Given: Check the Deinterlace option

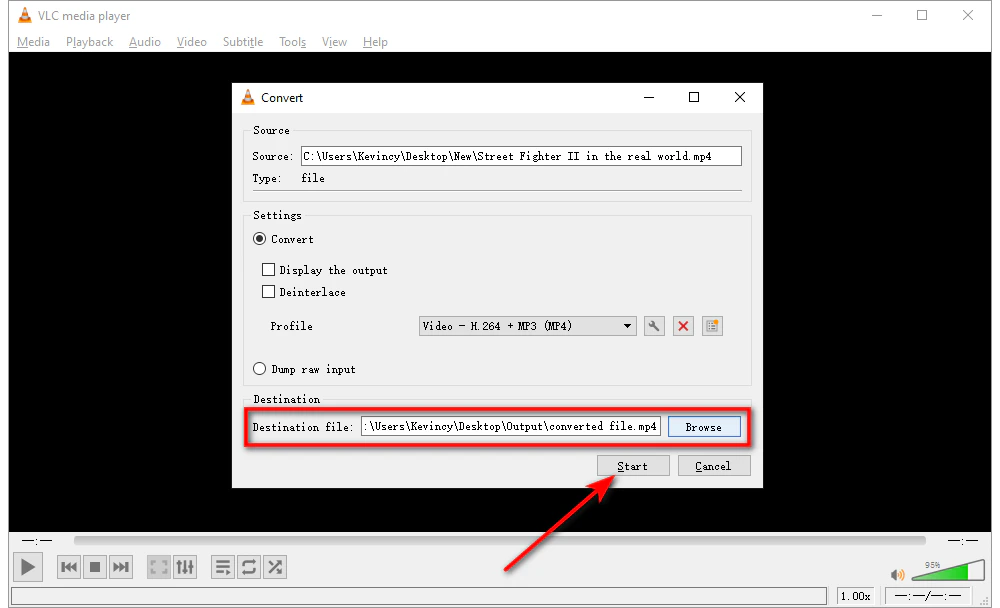Looking at the screenshot, I should click(x=269, y=292).
